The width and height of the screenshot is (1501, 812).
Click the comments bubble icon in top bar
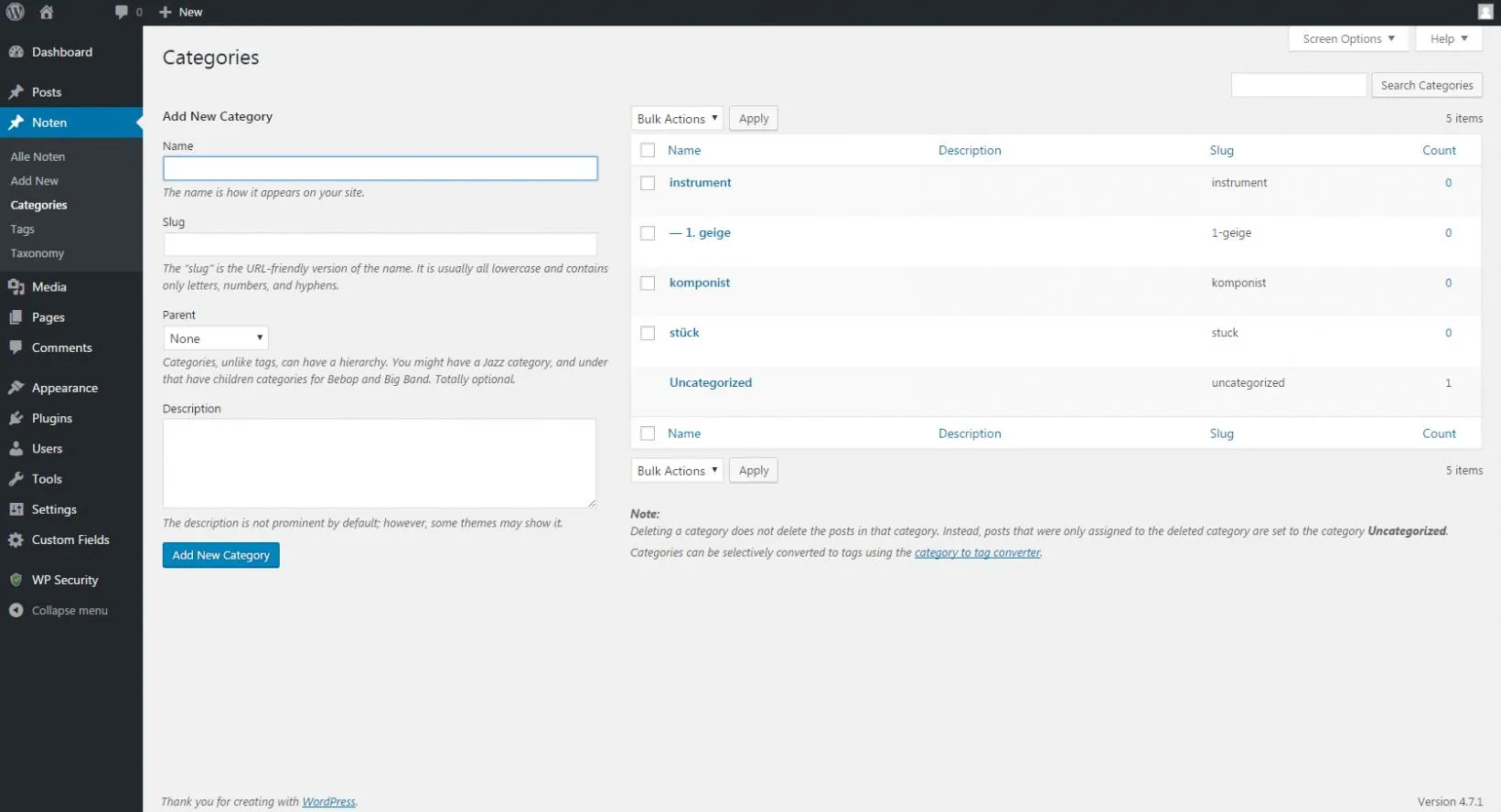coord(122,12)
